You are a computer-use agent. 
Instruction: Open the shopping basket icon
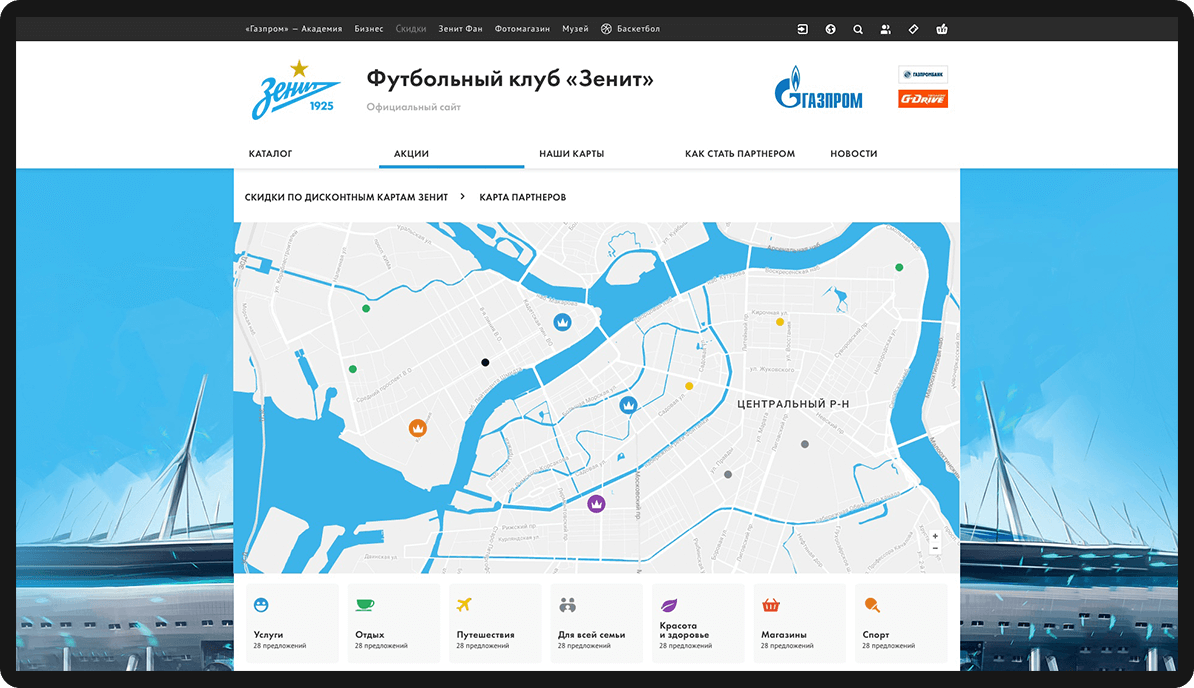(942, 29)
